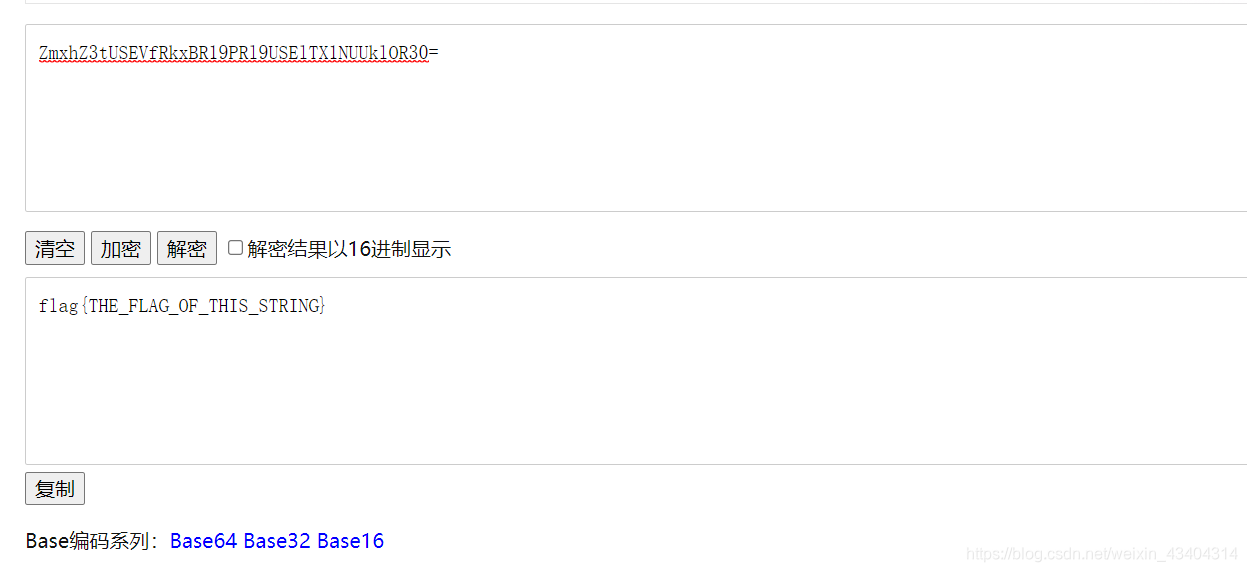This screenshot has width=1247, height=572.
Task: Place cursor after the closing brace of flag
Action: pyautogui.click(x=328, y=306)
